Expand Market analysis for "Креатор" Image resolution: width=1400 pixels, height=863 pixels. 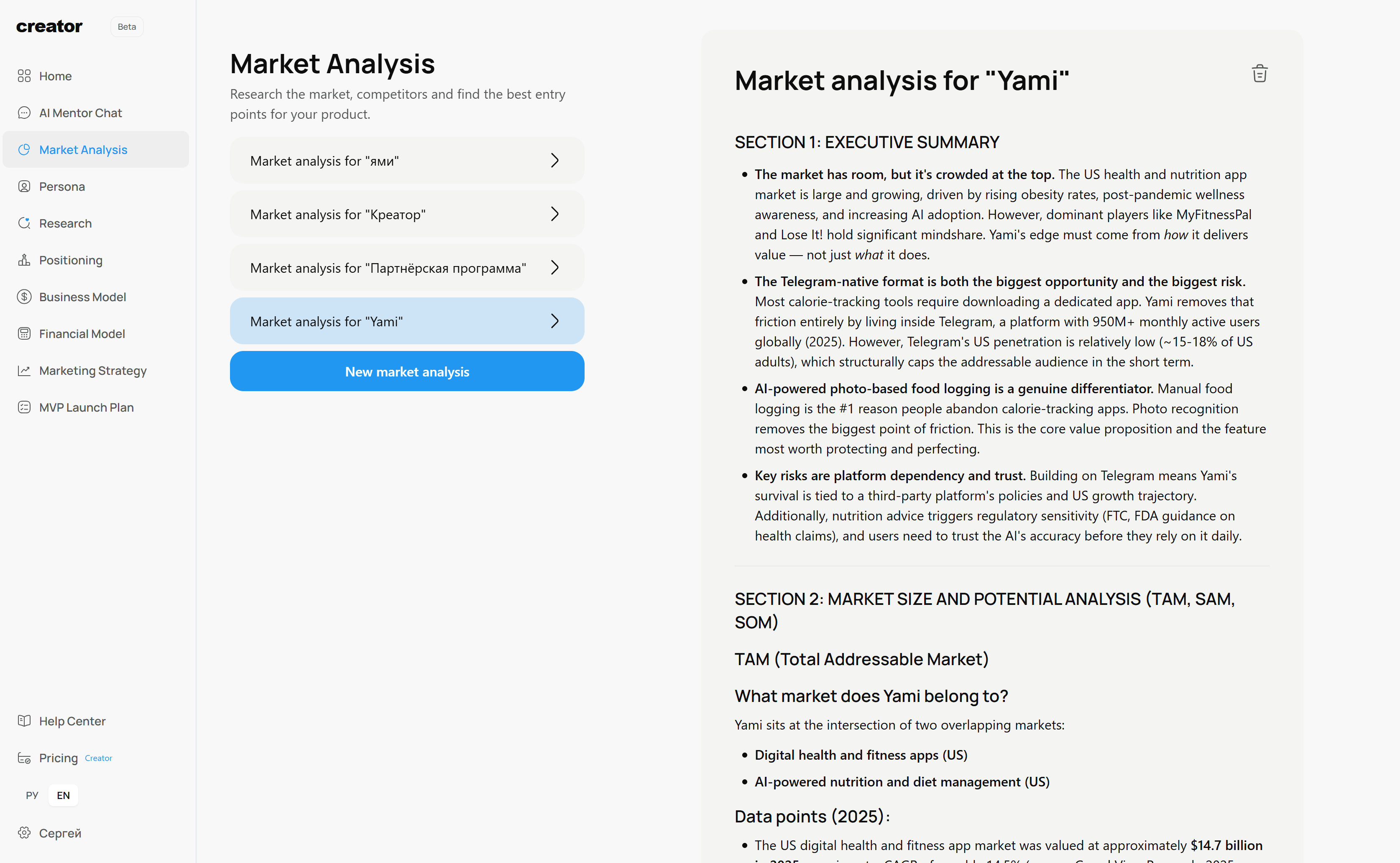[x=406, y=213]
